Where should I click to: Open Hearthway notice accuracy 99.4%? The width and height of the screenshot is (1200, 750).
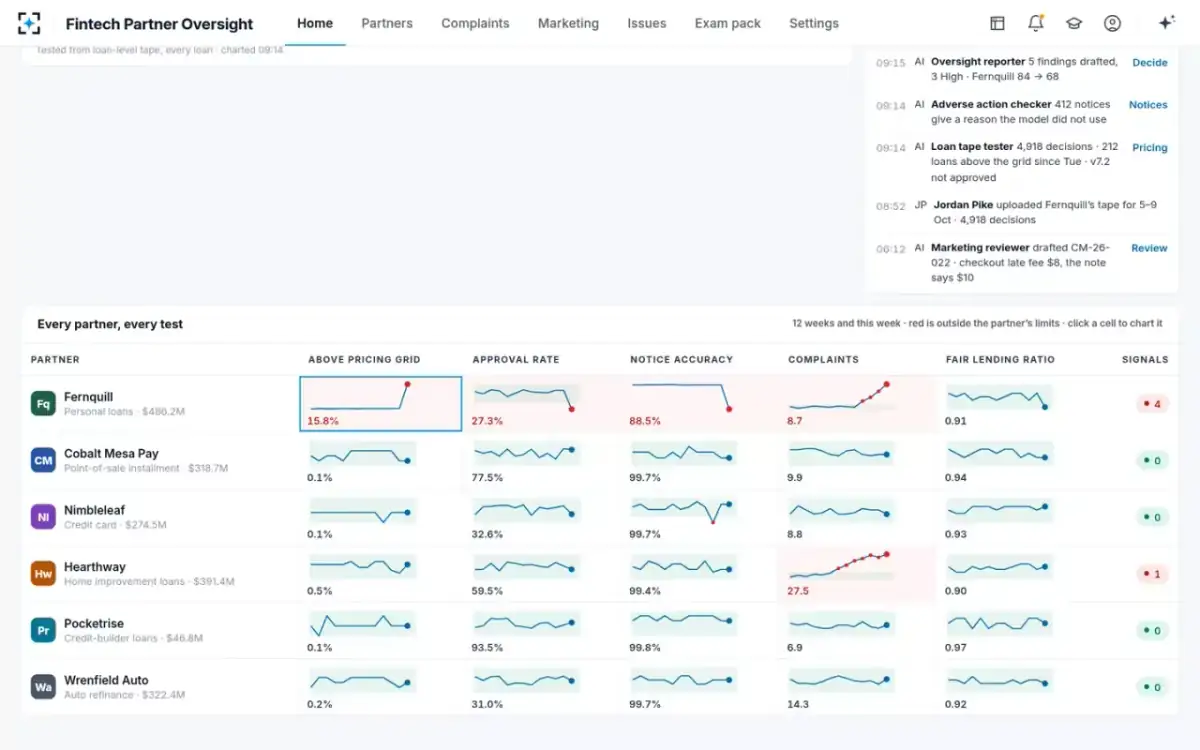click(x=701, y=574)
